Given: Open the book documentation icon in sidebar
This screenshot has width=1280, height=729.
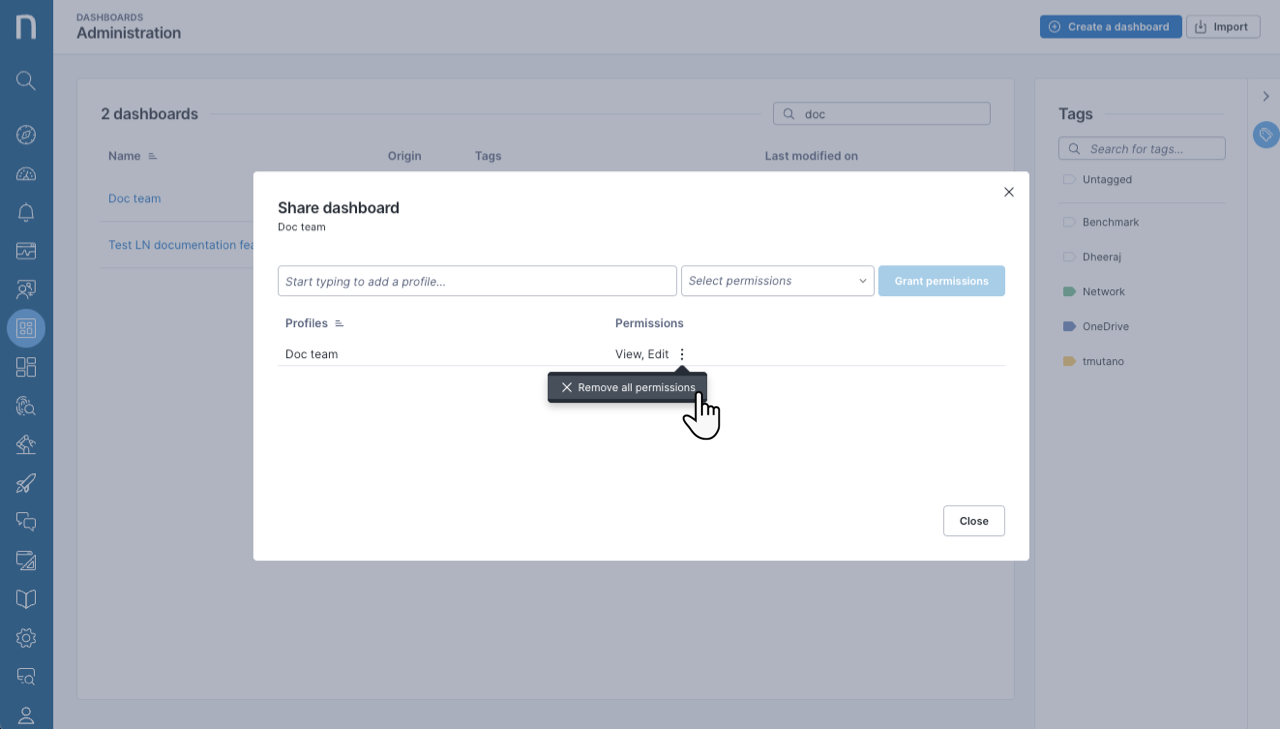Looking at the screenshot, I should 26,599.
